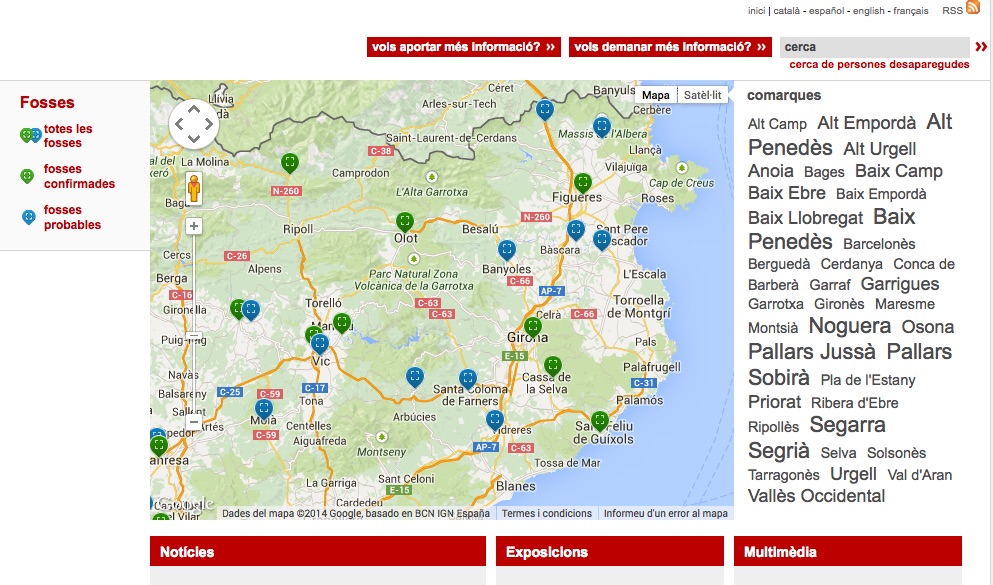Image resolution: width=993 pixels, height=585 pixels.
Task: Click the blue marker near Moià
Action: [x=264, y=410]
